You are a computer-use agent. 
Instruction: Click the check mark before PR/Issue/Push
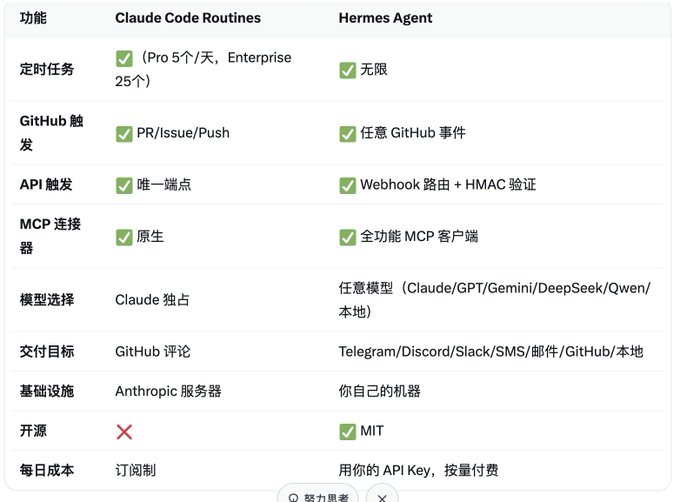coord(124,134)
